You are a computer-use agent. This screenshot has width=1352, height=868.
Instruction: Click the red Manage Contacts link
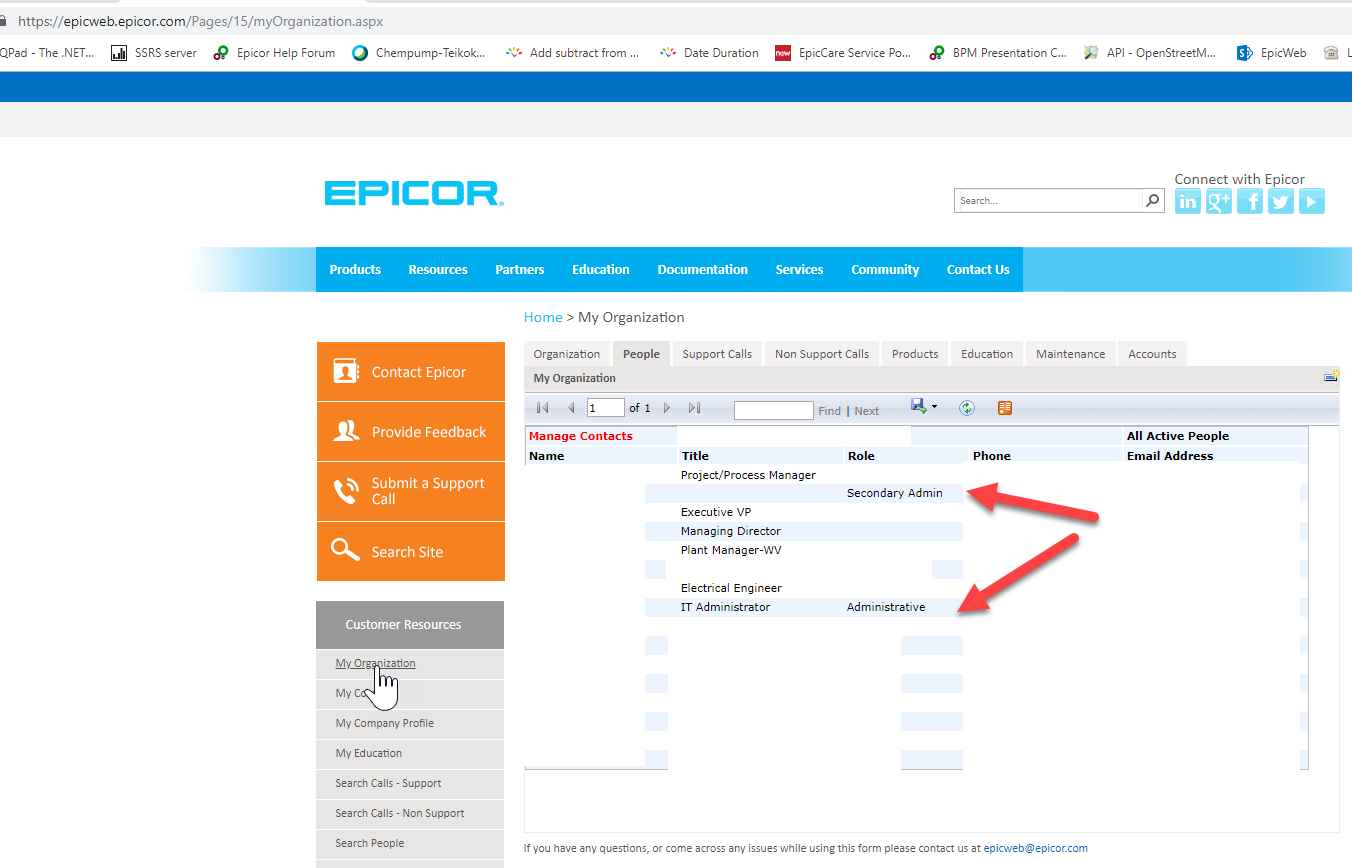pos(581,436)
